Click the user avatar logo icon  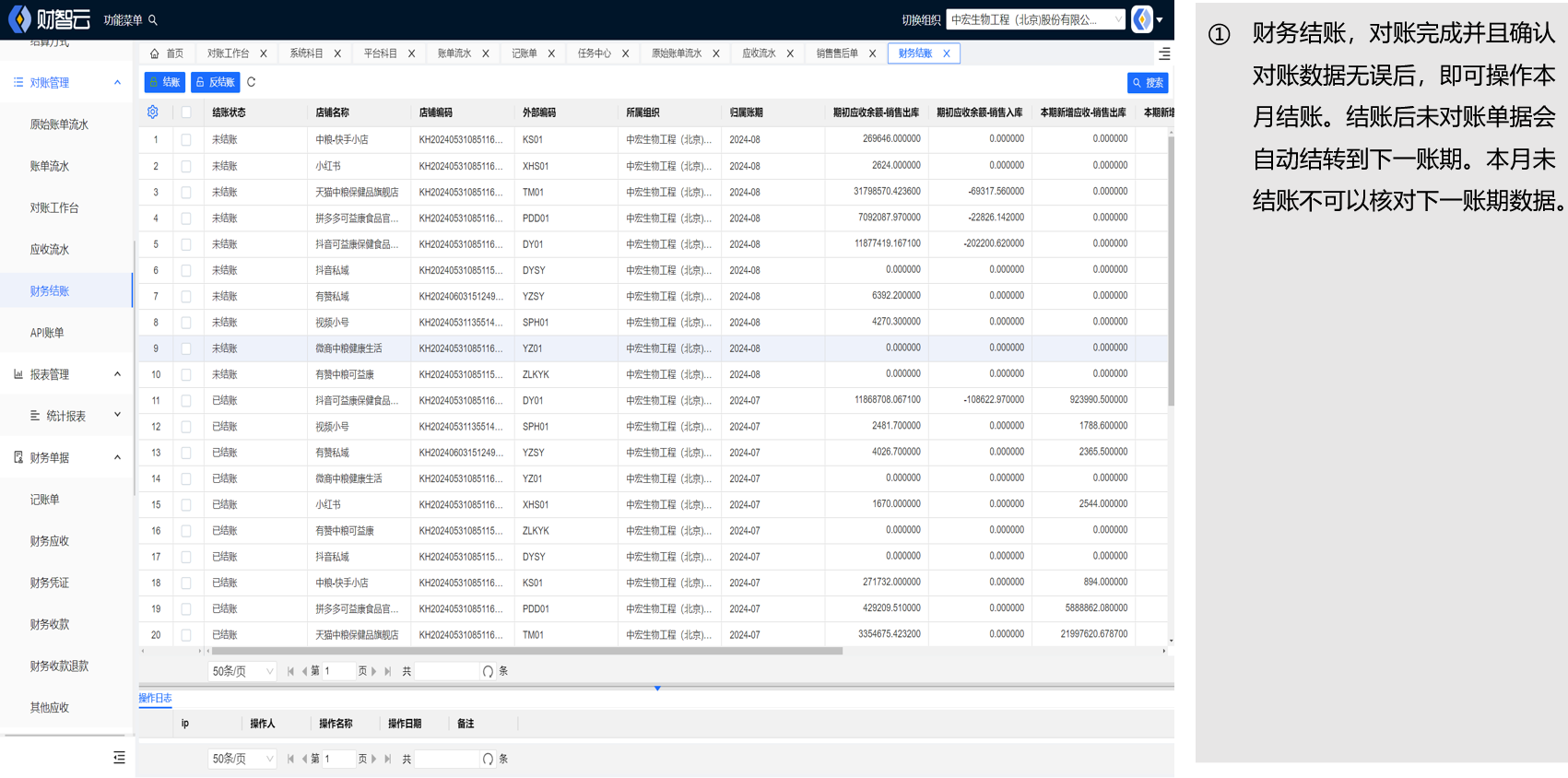1142,19
